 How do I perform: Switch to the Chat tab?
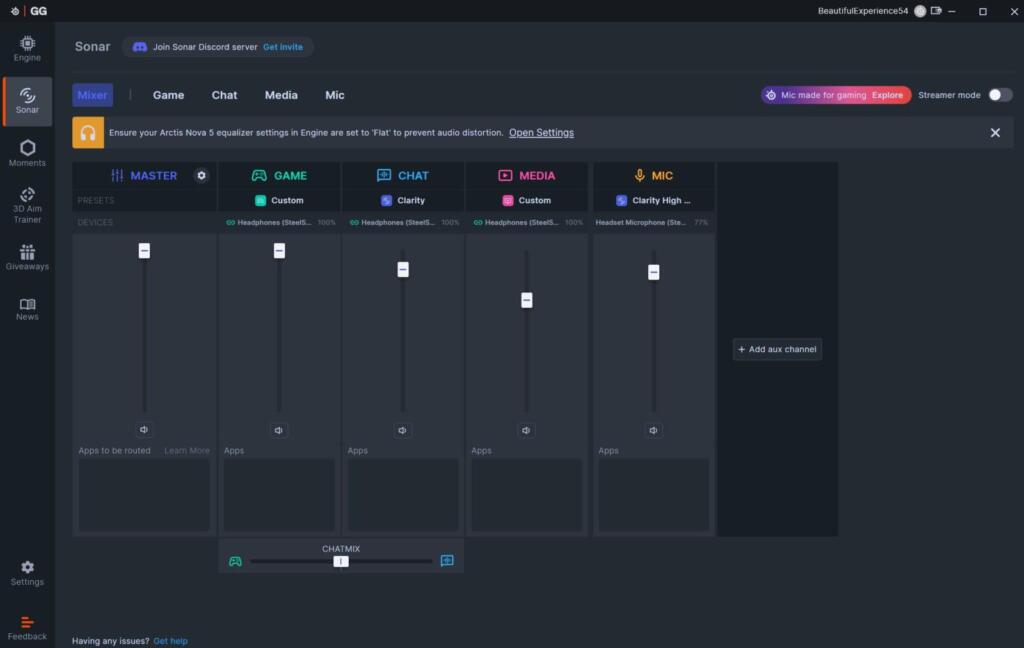[224, 95]
